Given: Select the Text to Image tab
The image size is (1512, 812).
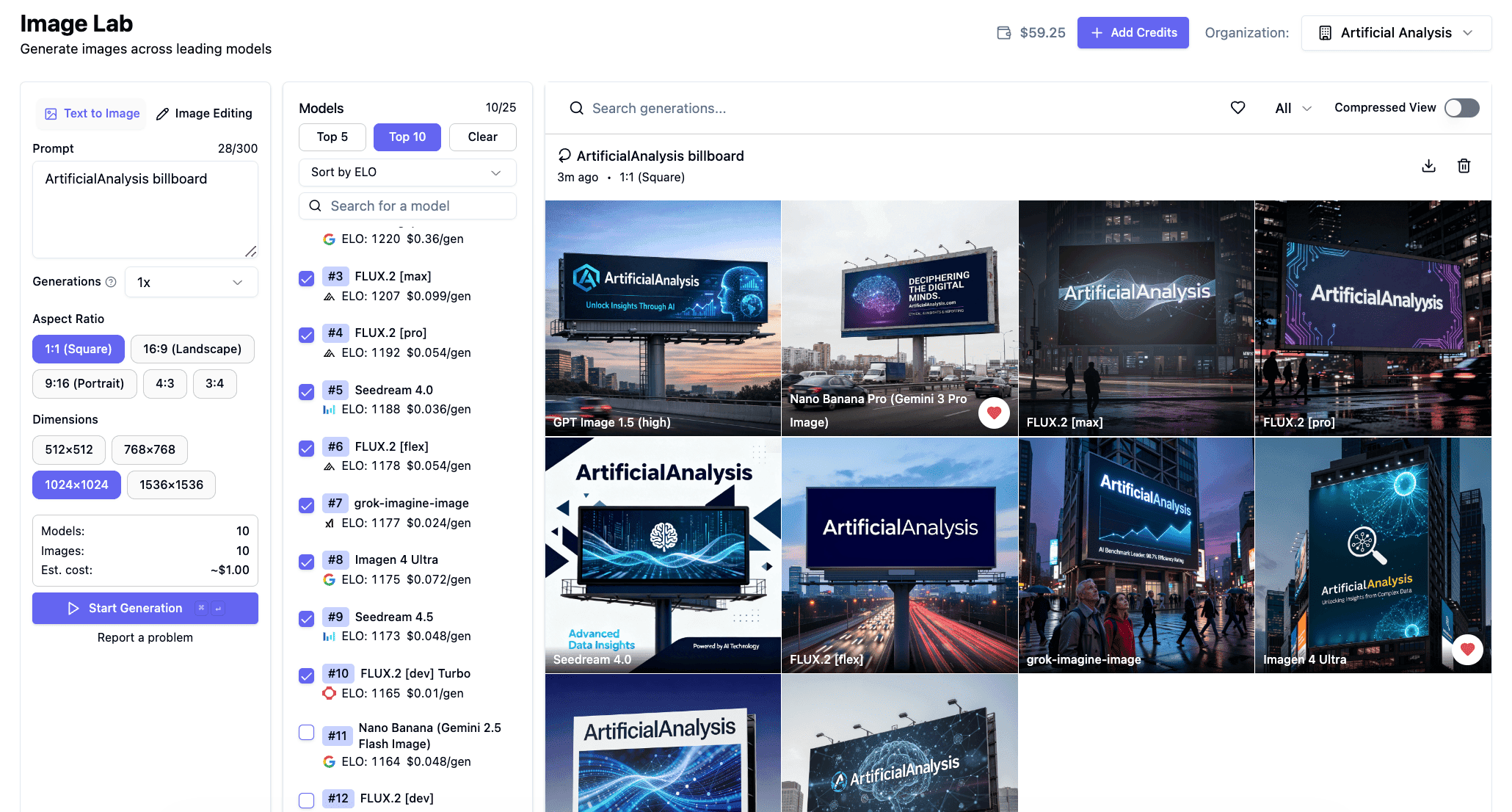Looking at the screenshot, I should coord(92,114).
